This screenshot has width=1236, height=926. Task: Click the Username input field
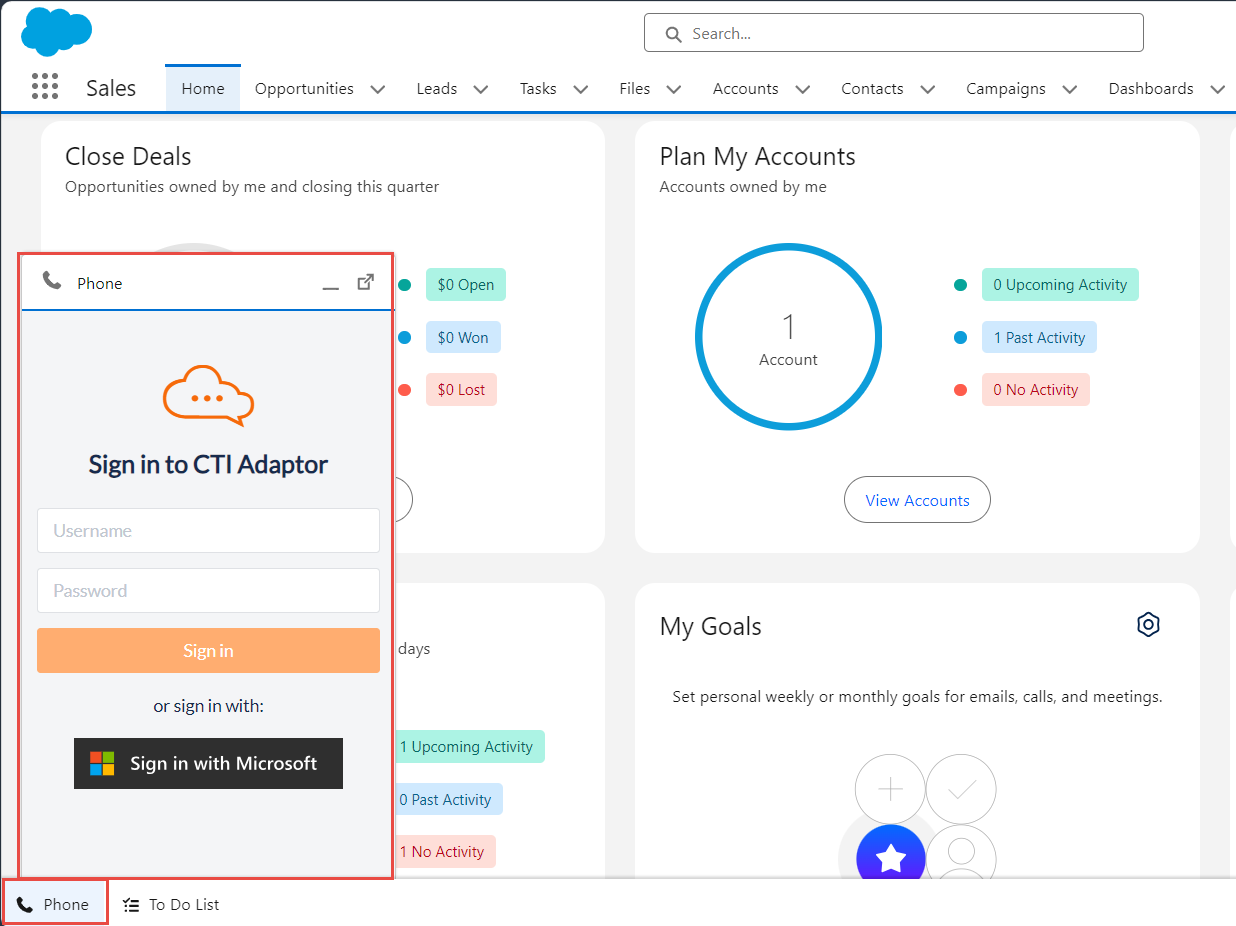point(208,530)
